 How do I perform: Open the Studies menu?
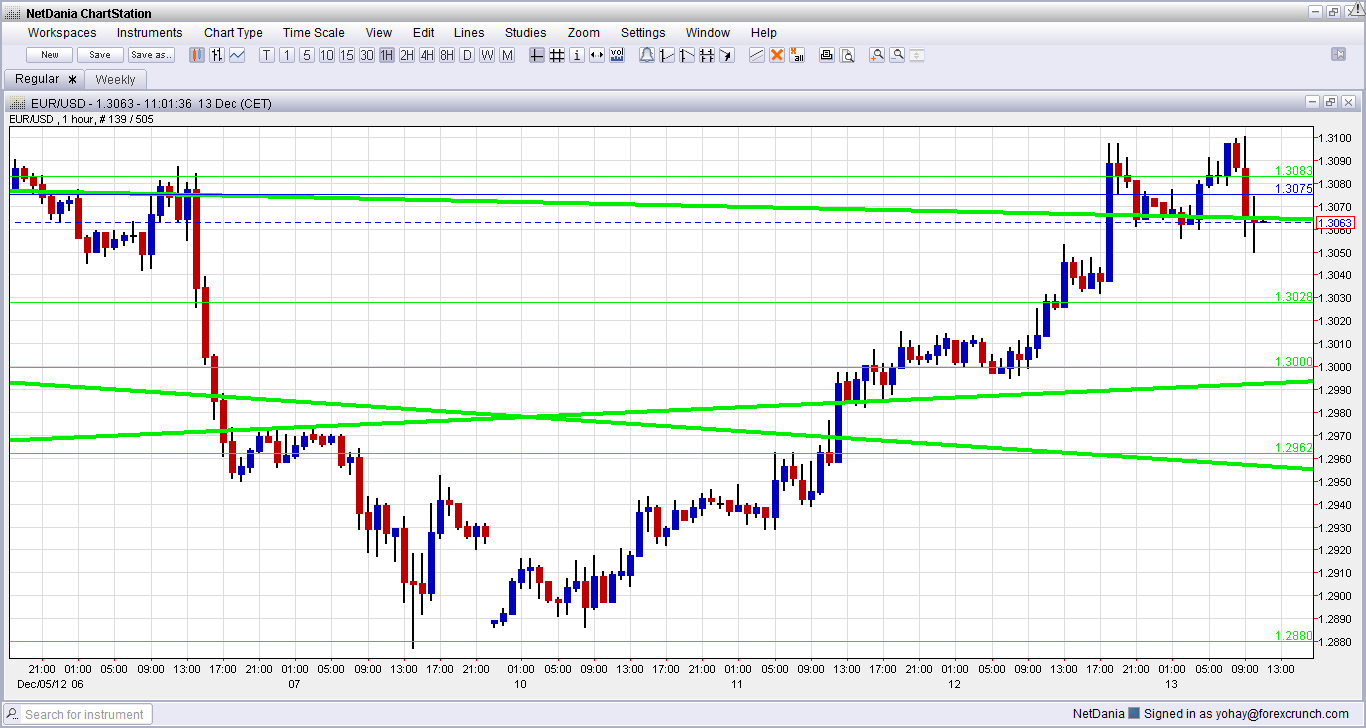[525, 33]
